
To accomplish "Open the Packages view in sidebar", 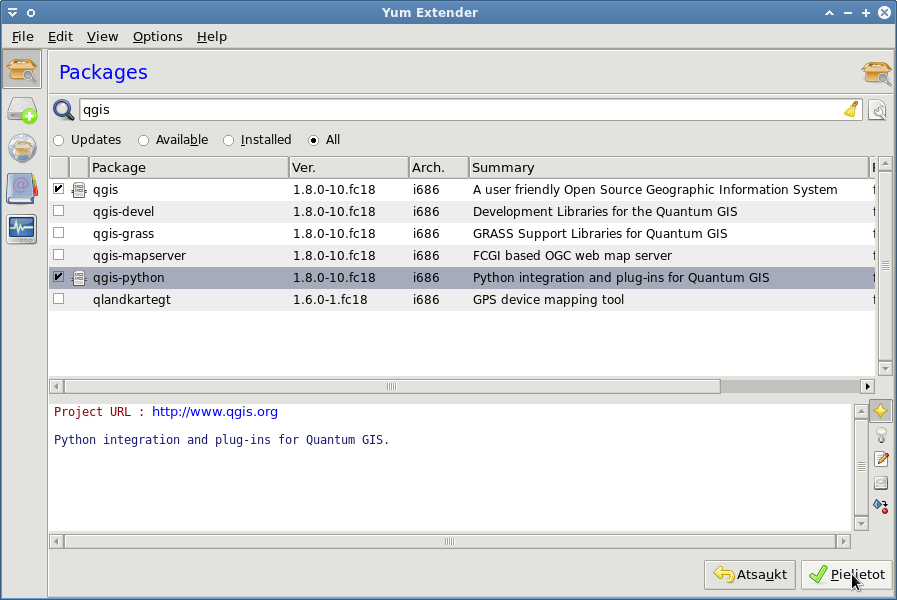I will tap(22, 69).
